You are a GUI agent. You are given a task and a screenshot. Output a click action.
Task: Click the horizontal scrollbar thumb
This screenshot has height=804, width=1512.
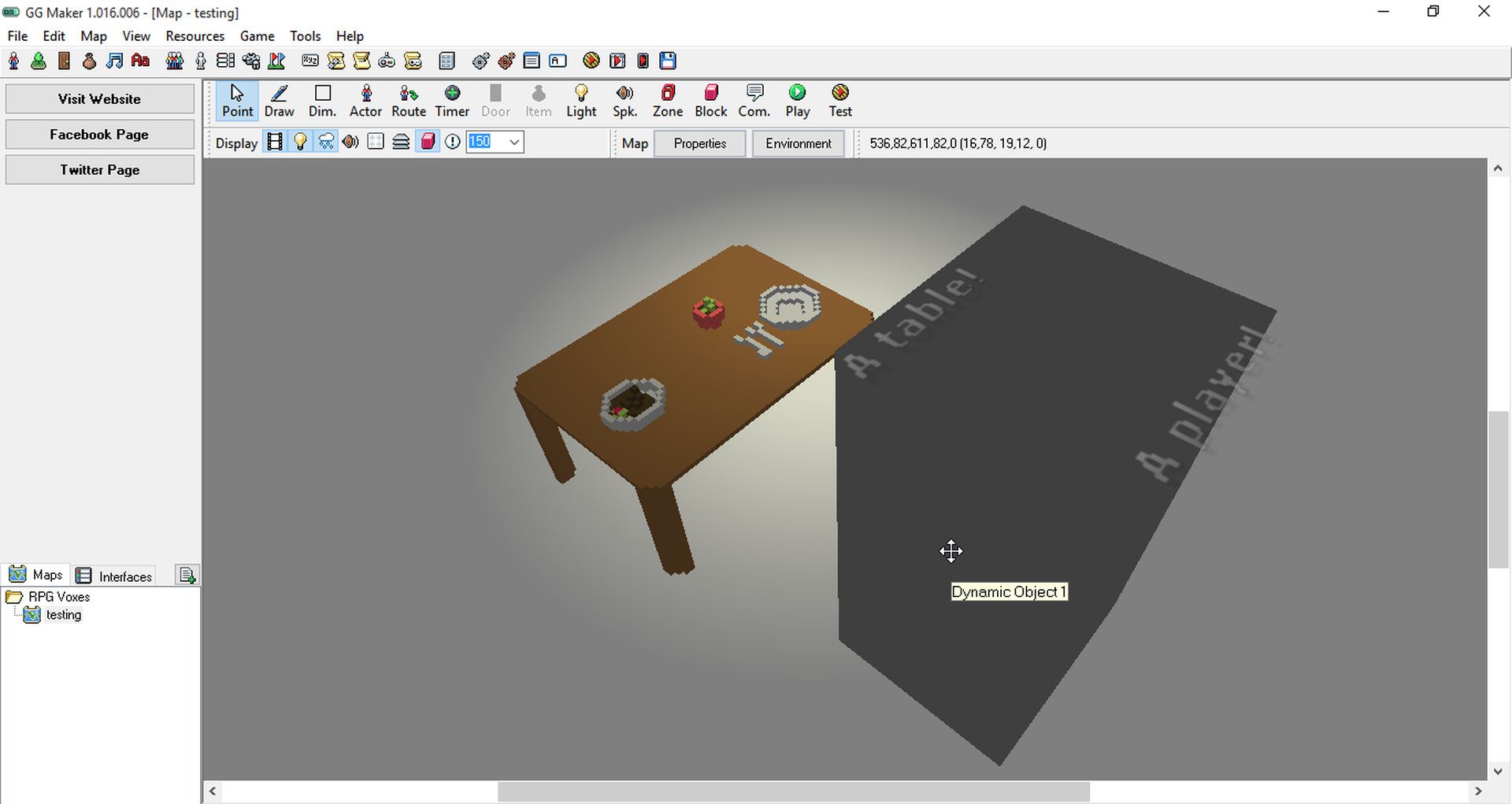[x=794, y=791]
